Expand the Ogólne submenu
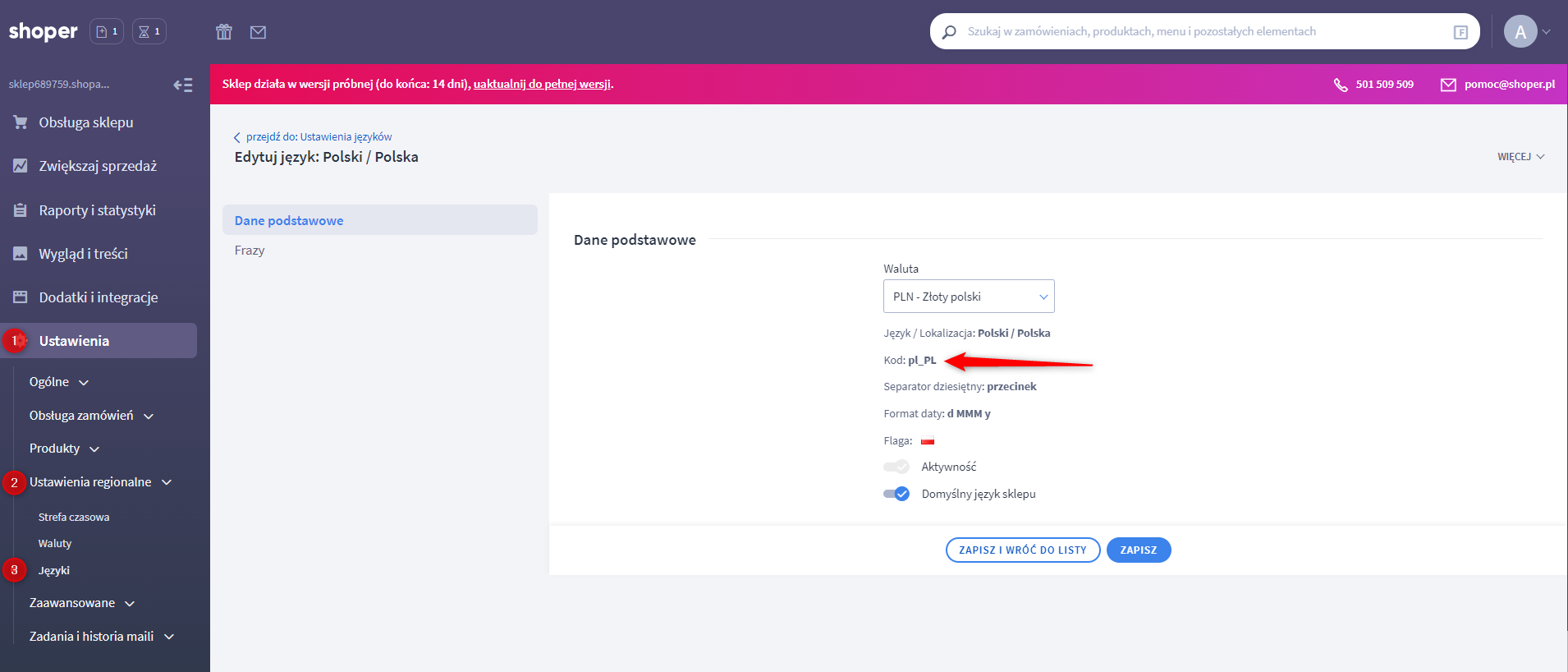This screenshot has width=1568, height=672. coord(59,382)
